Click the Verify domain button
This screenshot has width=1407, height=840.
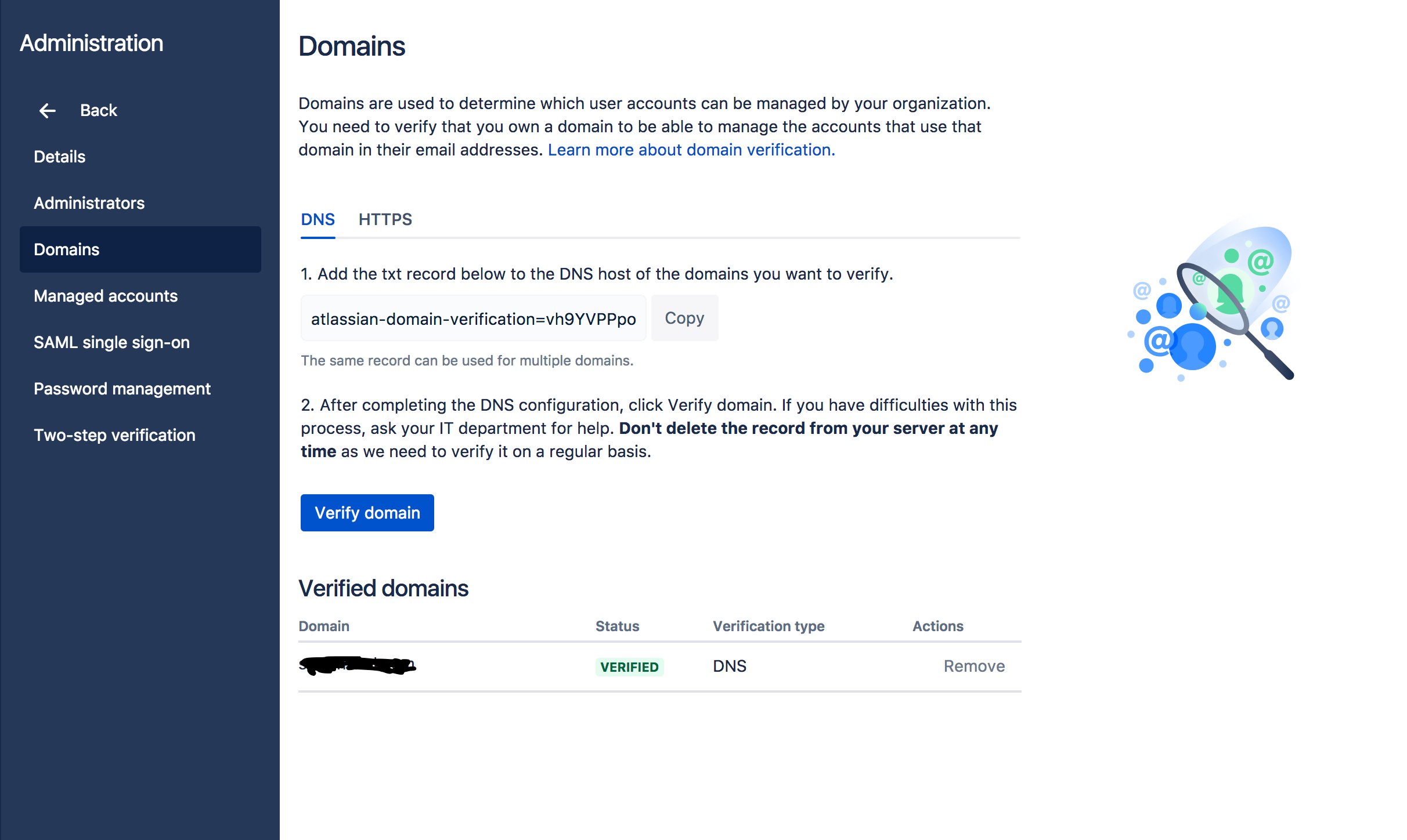pyautogui.click(x=367, y=513)
